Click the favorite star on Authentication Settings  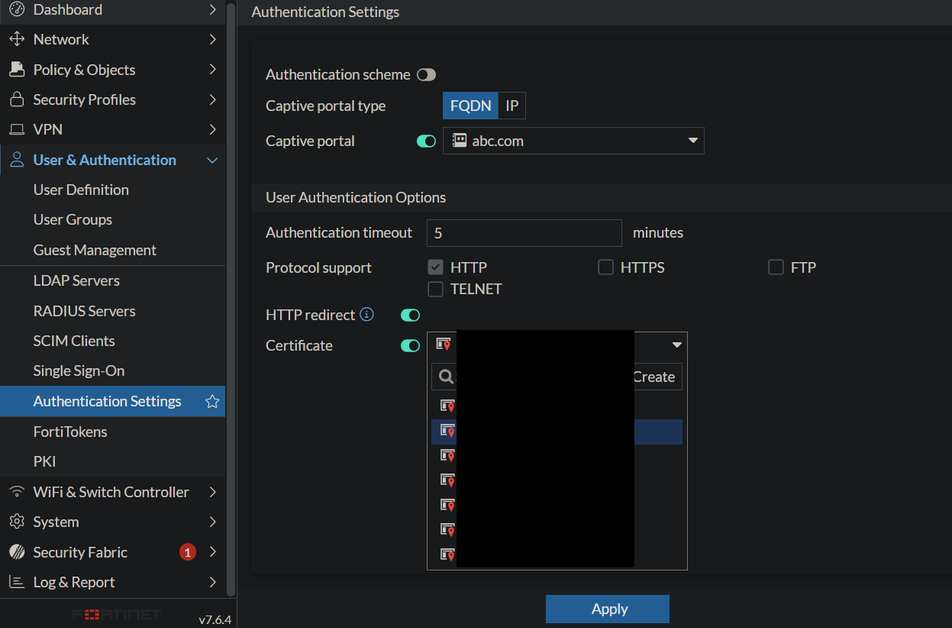pyautogui.click(x=212, y=401)
